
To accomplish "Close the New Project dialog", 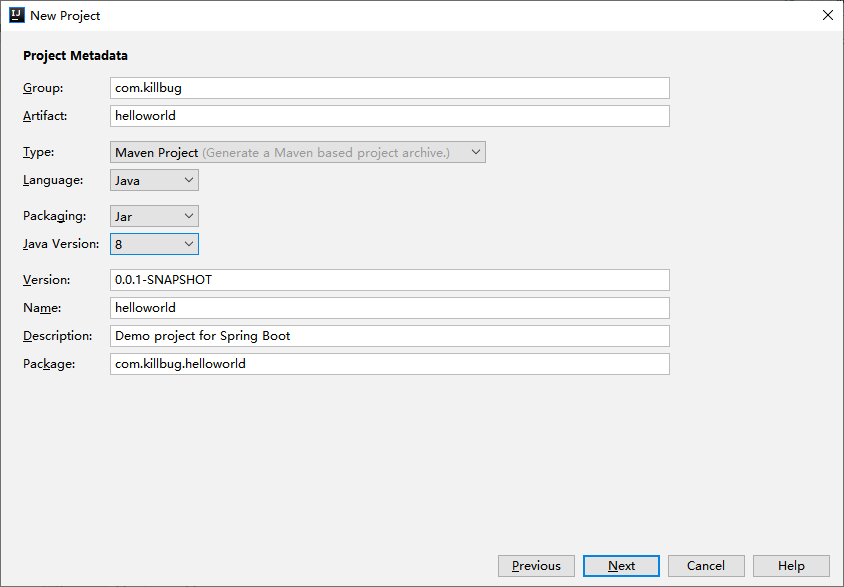I will point(827,15).
